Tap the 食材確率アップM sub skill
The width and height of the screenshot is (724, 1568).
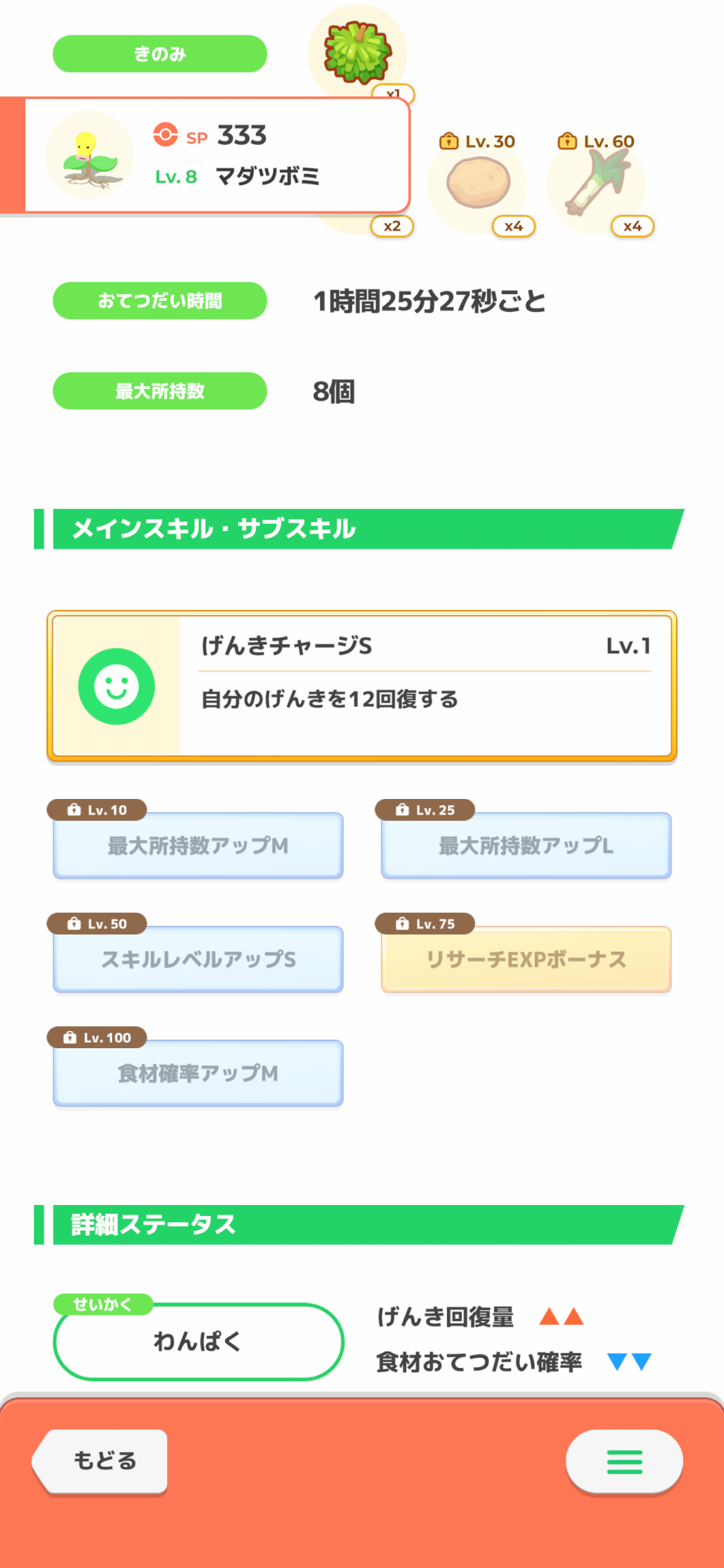[198, 1073]
